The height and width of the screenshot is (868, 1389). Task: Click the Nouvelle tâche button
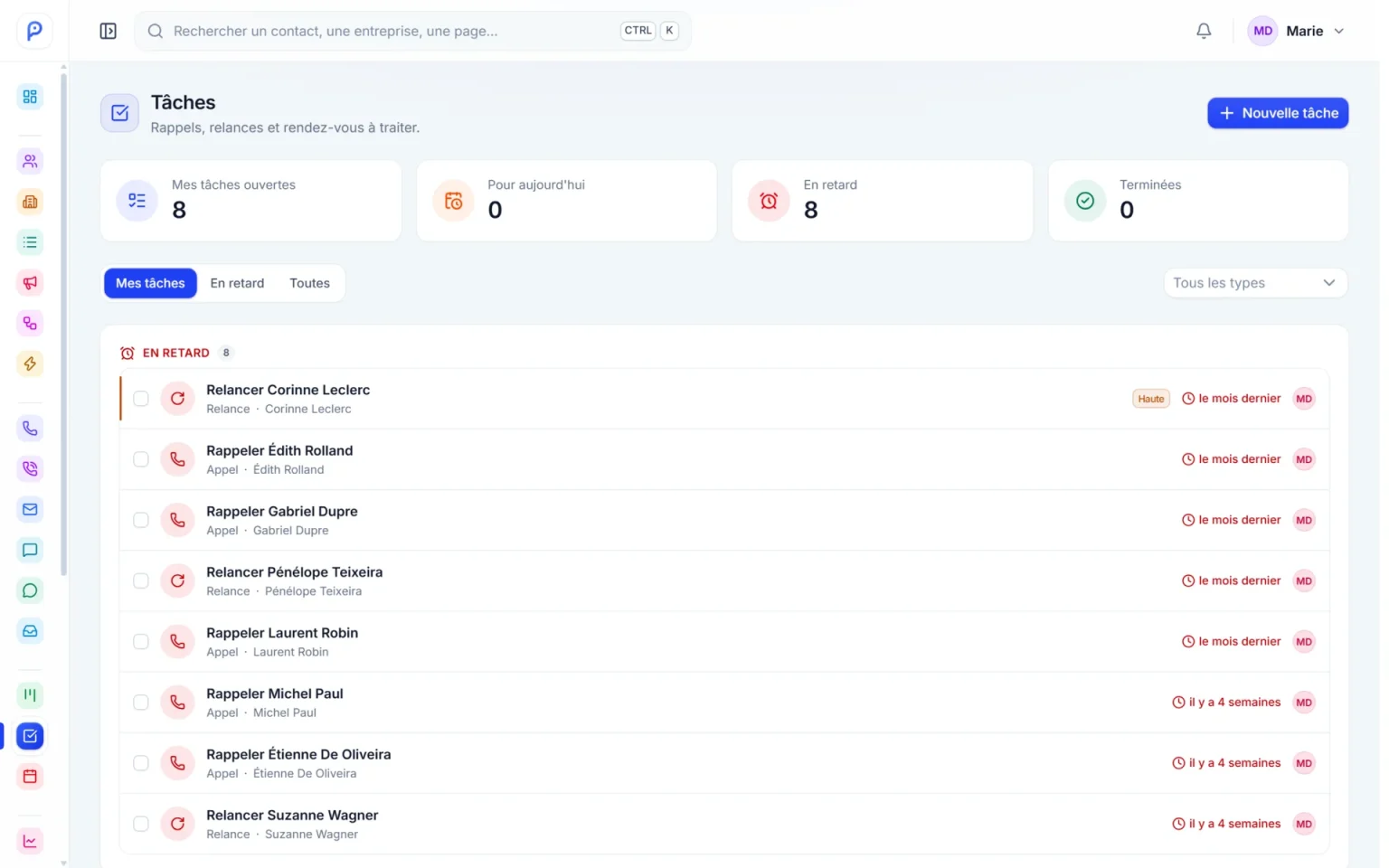point(1278,113)
